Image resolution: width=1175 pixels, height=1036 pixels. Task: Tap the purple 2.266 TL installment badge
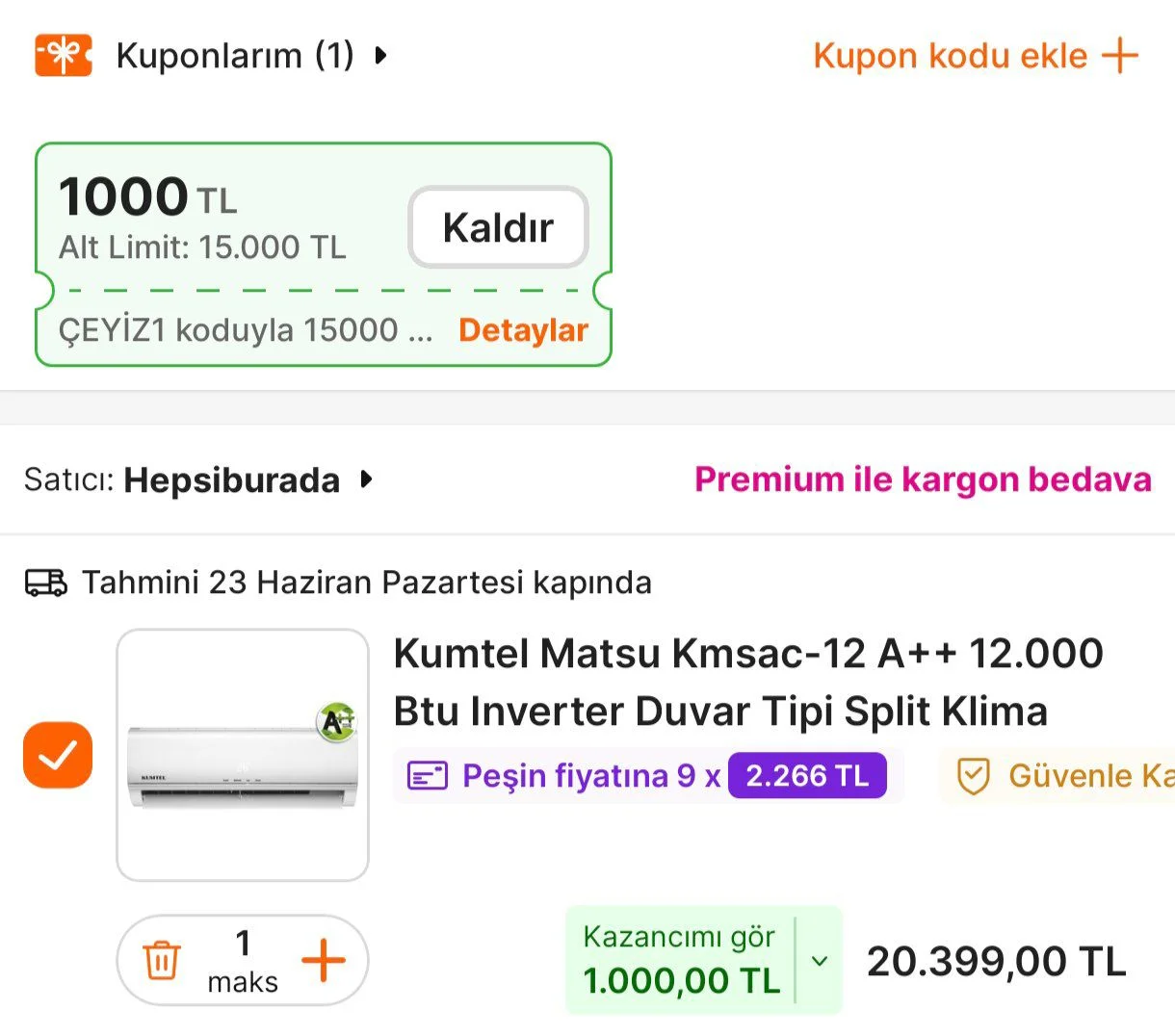[x=807, y=775]
